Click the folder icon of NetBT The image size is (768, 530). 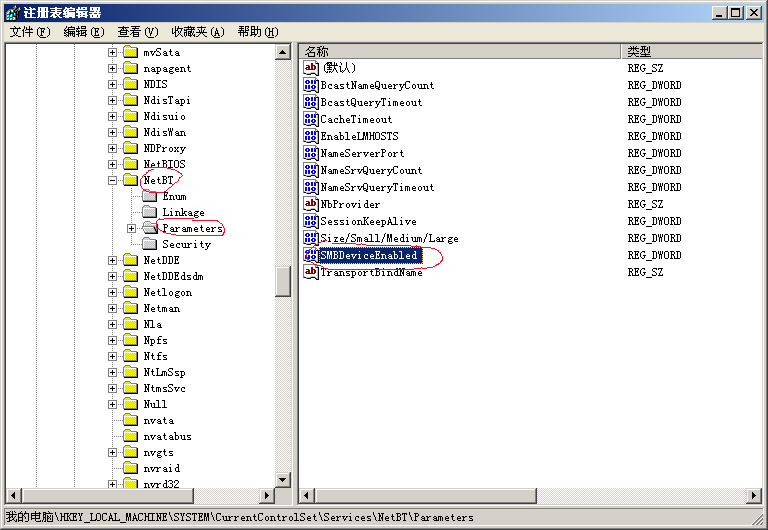pyautogui.click(x=130, y=180)
